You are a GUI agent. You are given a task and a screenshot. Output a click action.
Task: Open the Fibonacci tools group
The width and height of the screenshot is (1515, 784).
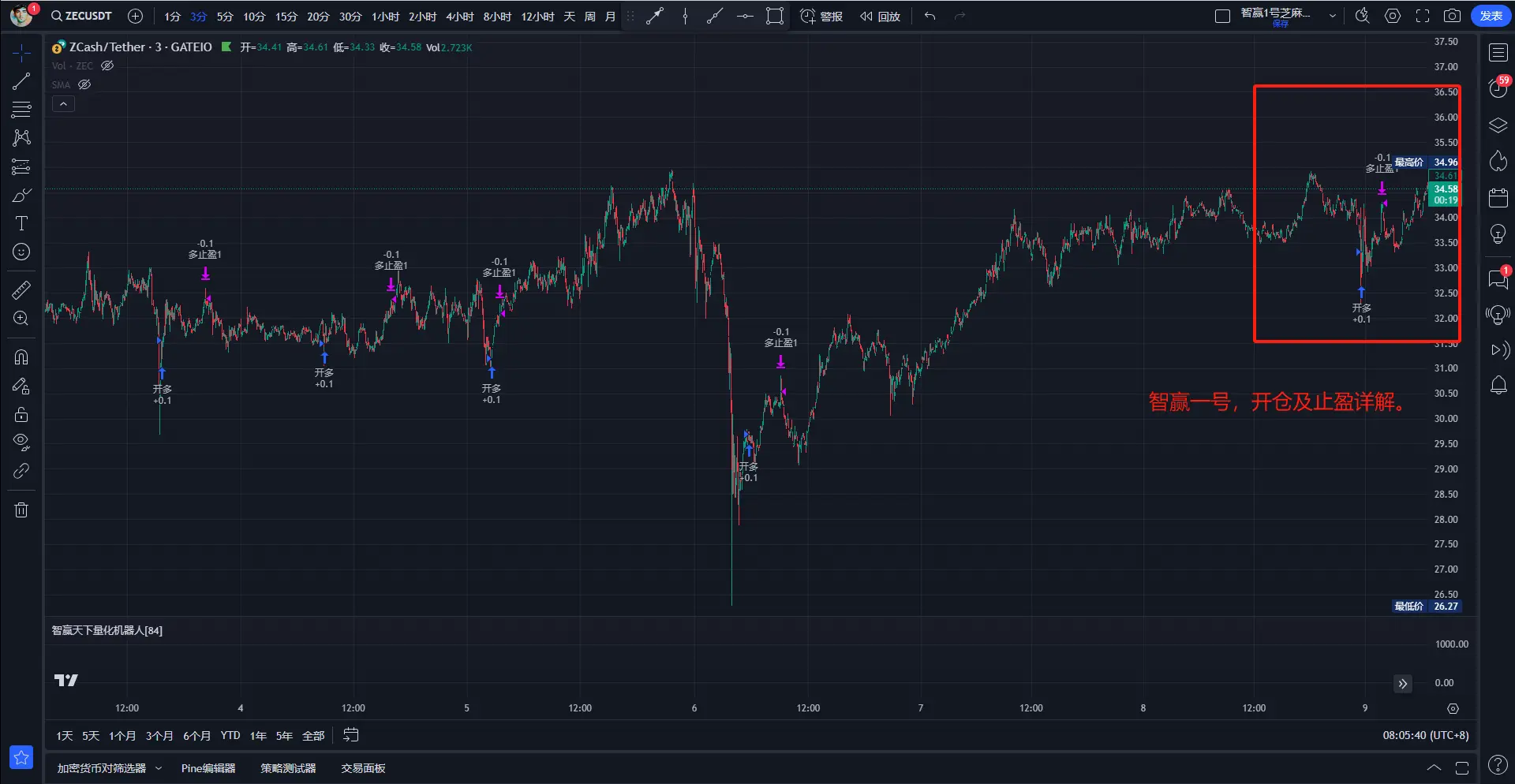point(21,110)
